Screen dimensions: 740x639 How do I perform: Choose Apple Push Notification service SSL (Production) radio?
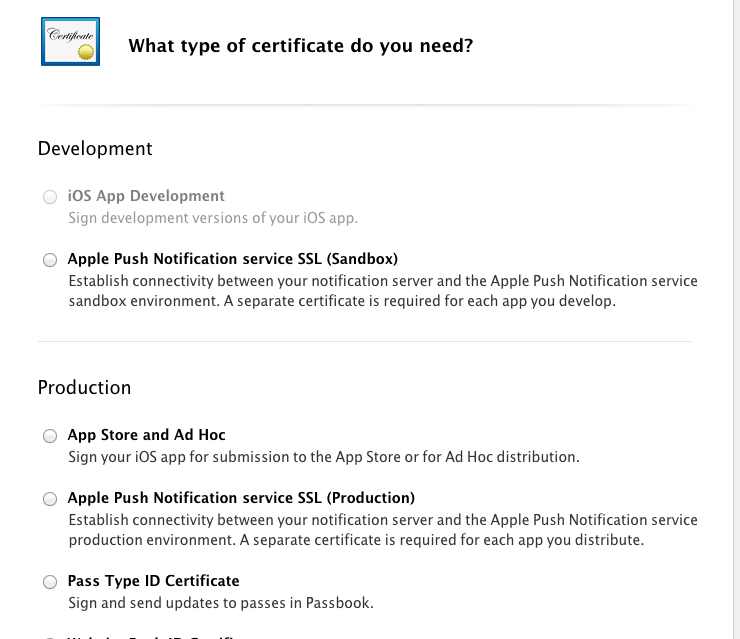coord(50,499)
